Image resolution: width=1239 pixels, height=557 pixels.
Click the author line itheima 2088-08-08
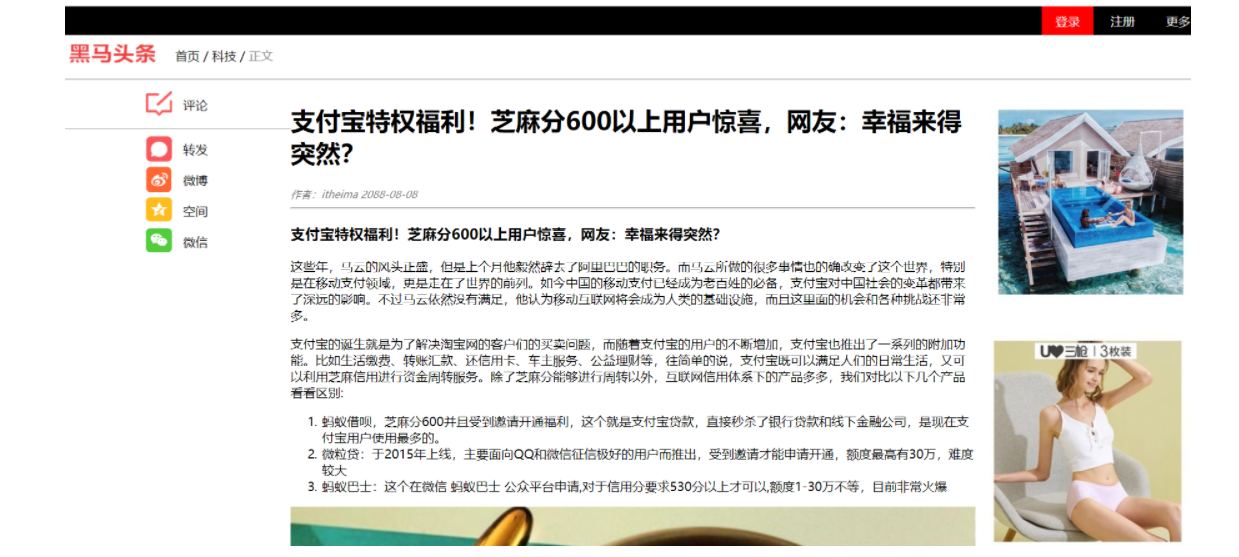(x=354, y=194)
